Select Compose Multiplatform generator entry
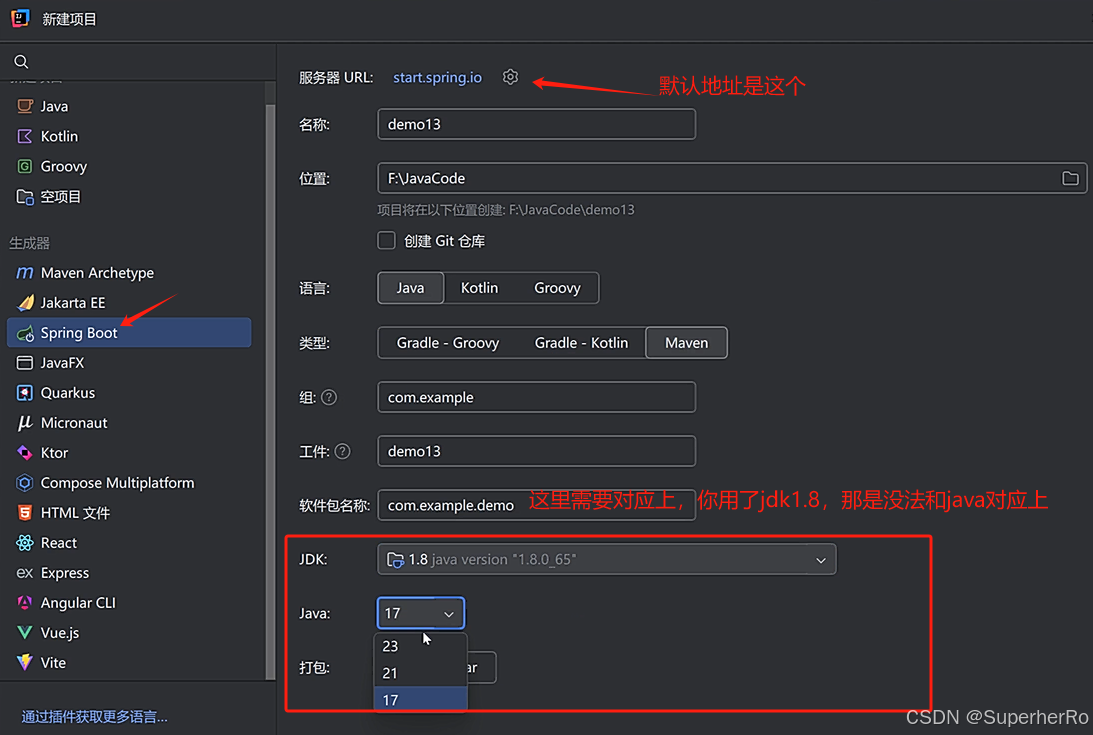This screenshot has width=1093, height=735. [x=129, y=483]
